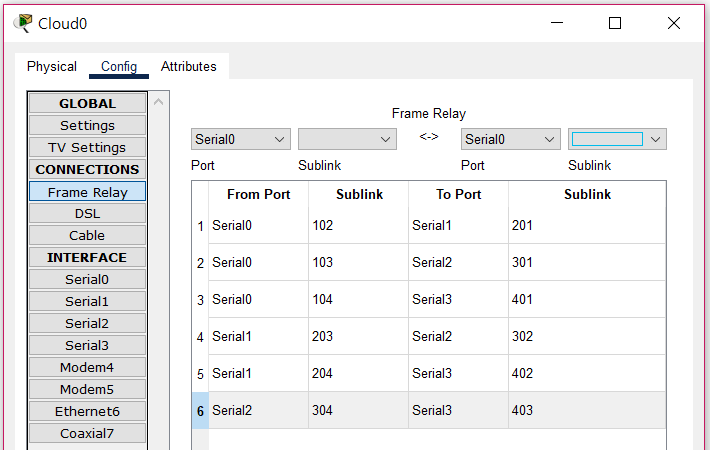The height and width of the screenshot is (450, 710).
Task: Click Serial1 From Port cell in row 4
Action: [259, 336]
